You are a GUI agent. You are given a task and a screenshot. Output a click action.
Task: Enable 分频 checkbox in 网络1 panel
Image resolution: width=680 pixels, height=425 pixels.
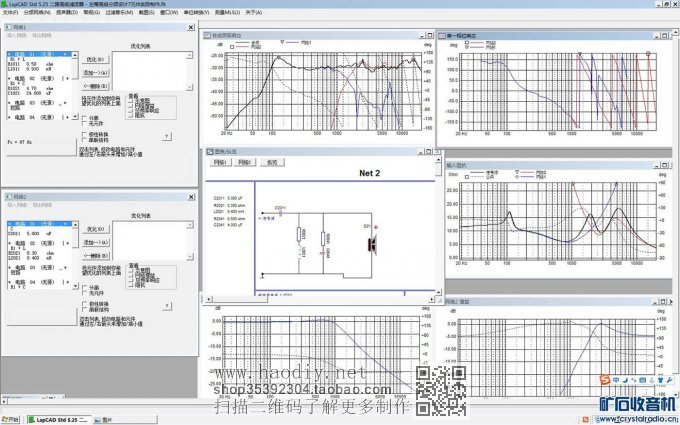[85, 117]
